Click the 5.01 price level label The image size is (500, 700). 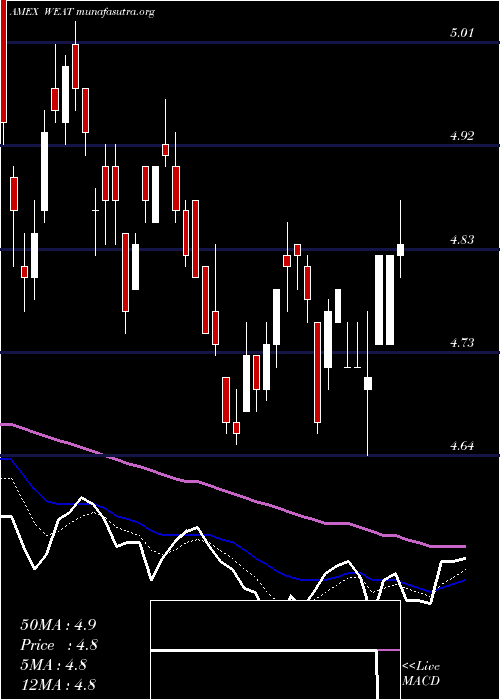462,33
